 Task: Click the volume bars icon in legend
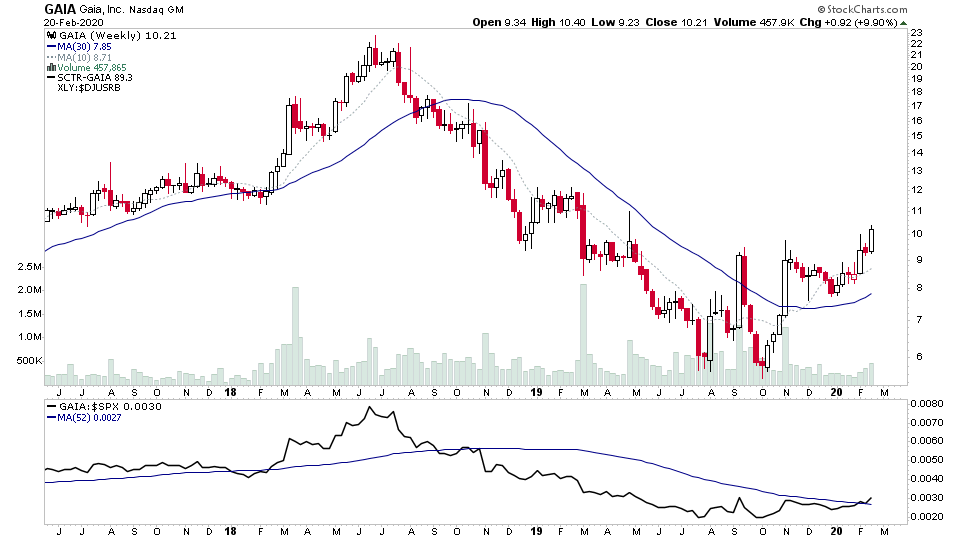click(51, 67)
